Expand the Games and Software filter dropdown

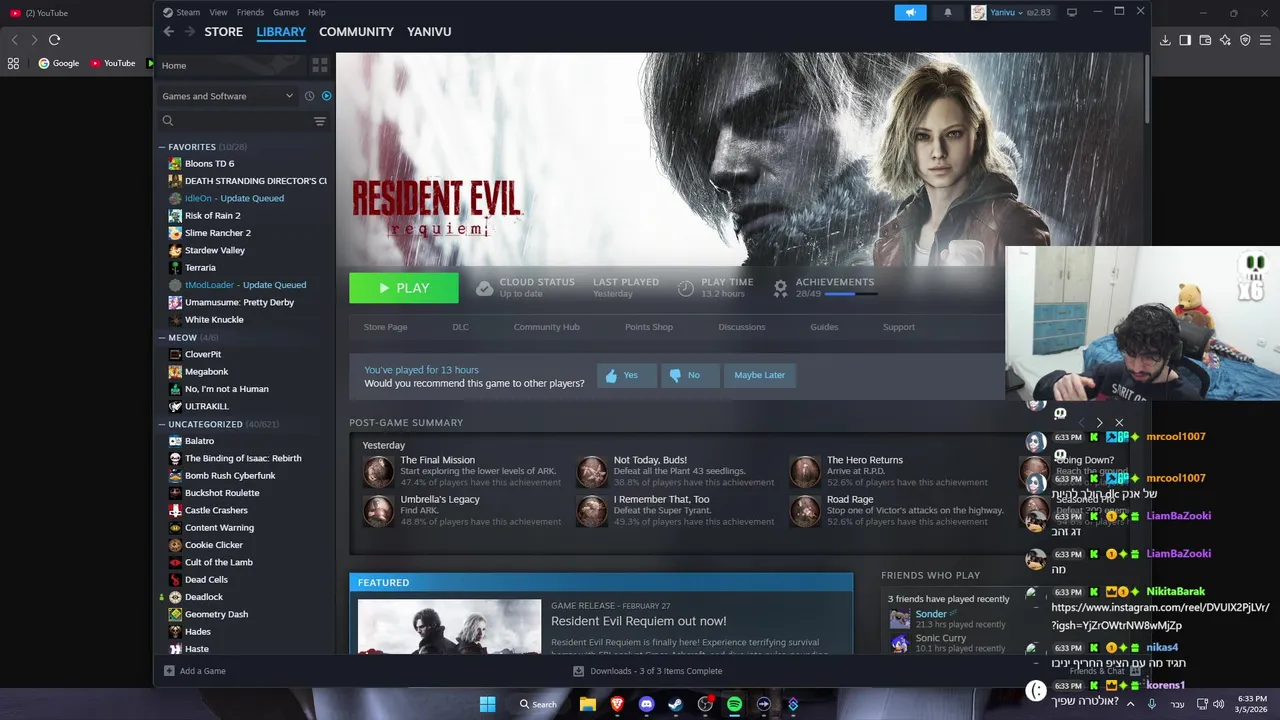(x=228, y=96)
